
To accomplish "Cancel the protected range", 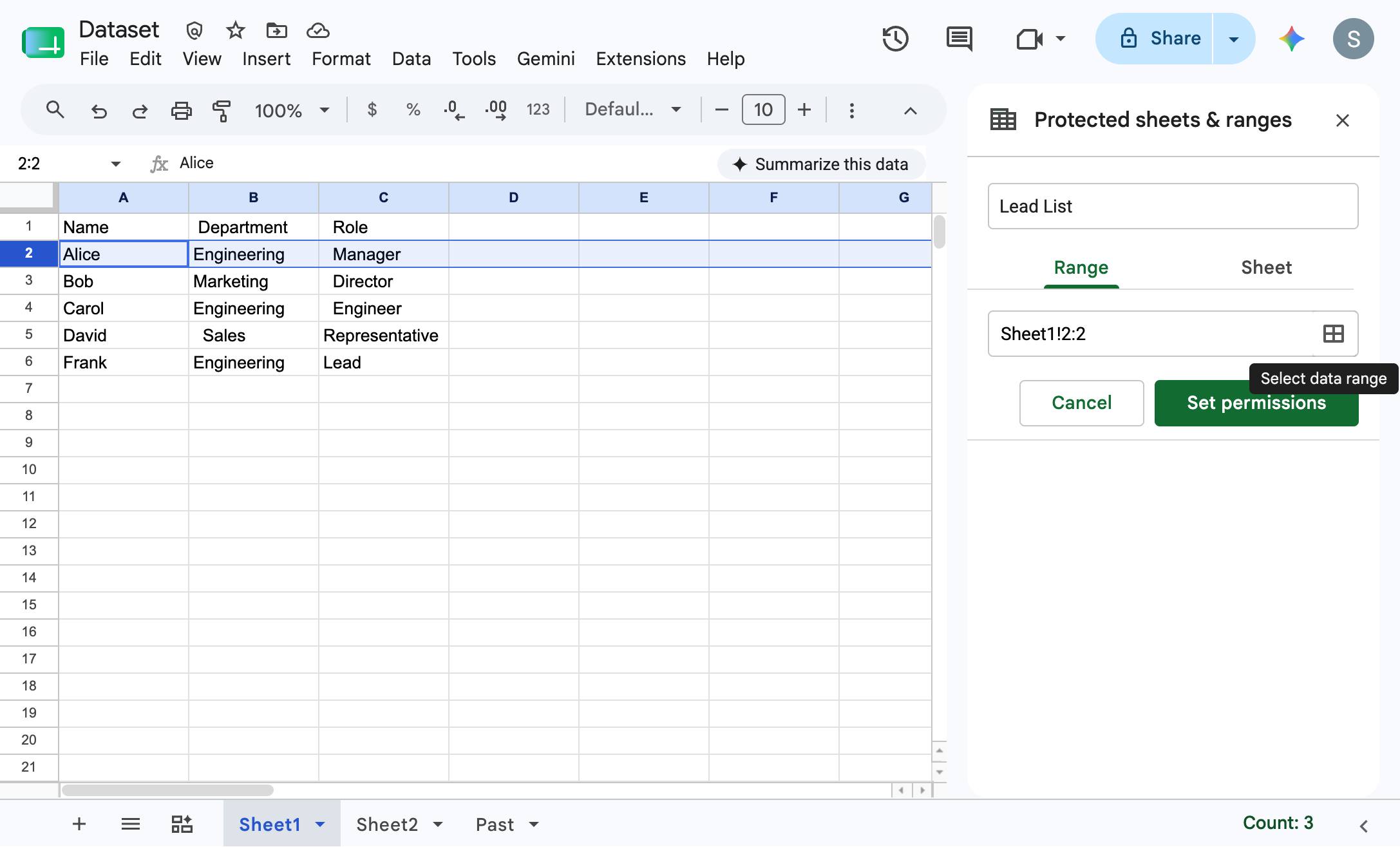I will (x=1081, y=403).
